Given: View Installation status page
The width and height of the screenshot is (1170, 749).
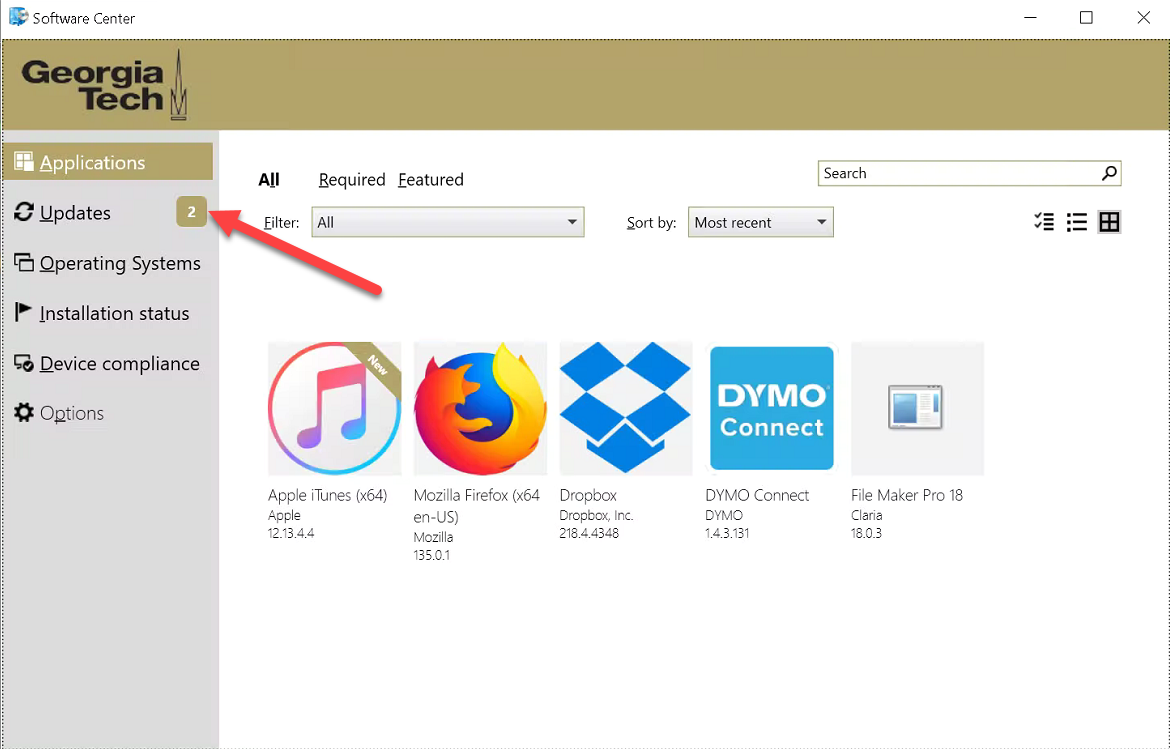Looking at the screenshot, I should 108,313.
